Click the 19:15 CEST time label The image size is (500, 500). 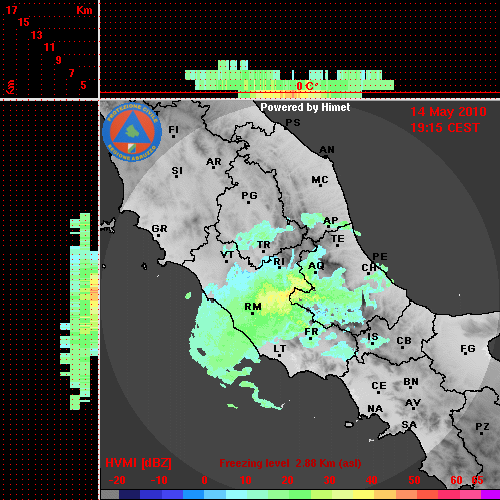[x=445, y=128]
